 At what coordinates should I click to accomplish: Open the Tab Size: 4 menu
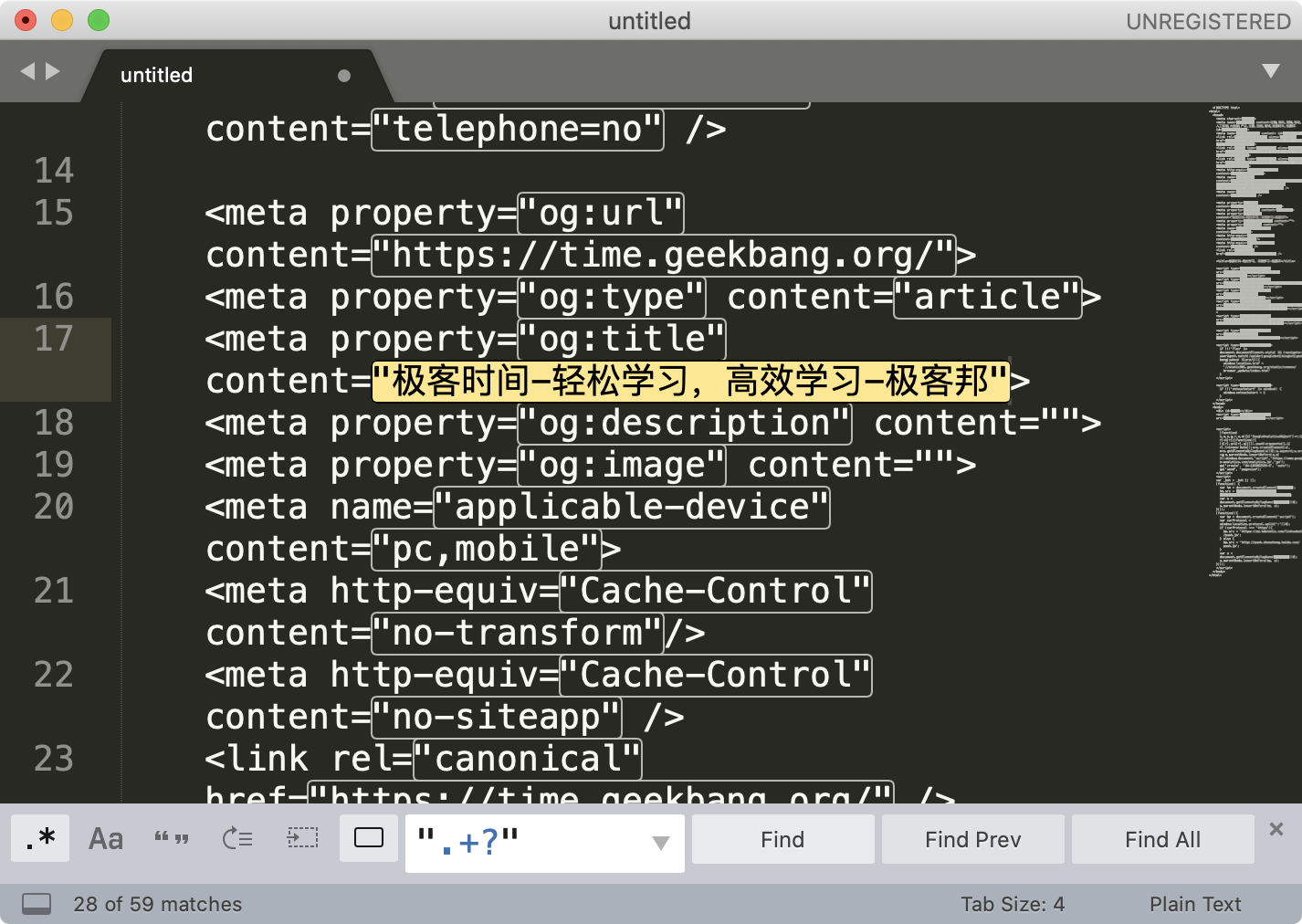1012,904
